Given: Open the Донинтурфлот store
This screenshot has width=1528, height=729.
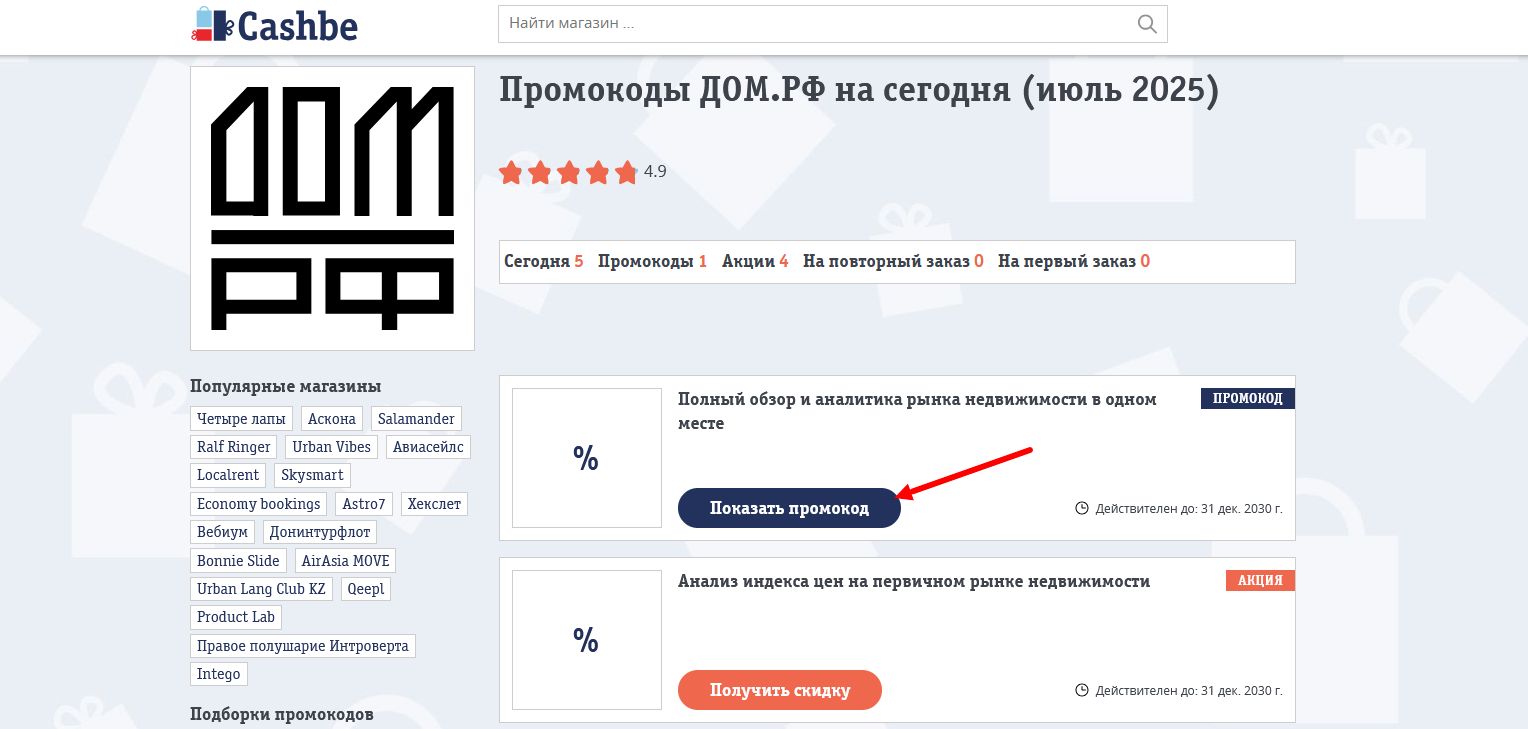Looking at the screenshot, I should [x=321, y=532].
